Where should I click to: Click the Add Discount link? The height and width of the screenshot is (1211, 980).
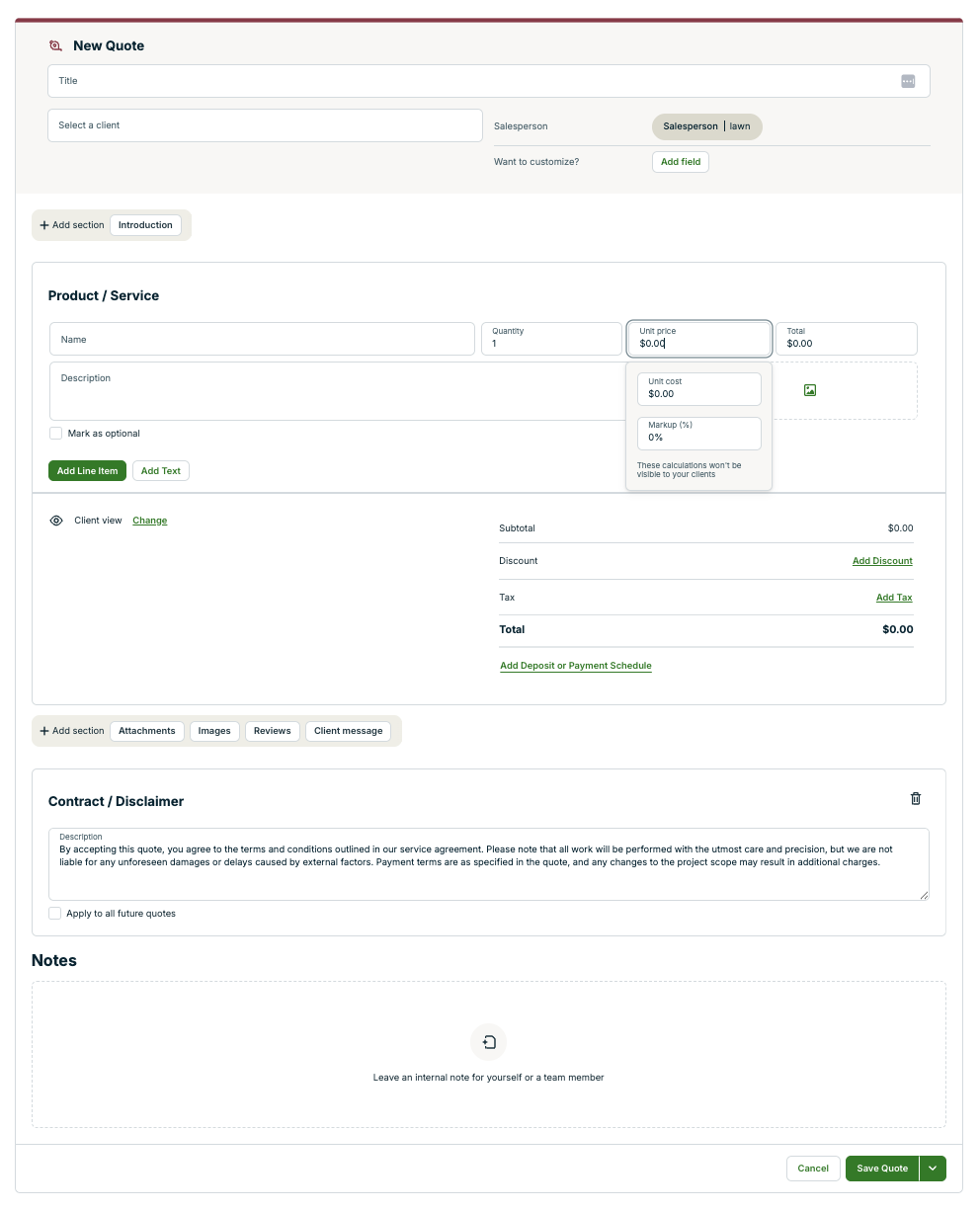coord(882,561)
